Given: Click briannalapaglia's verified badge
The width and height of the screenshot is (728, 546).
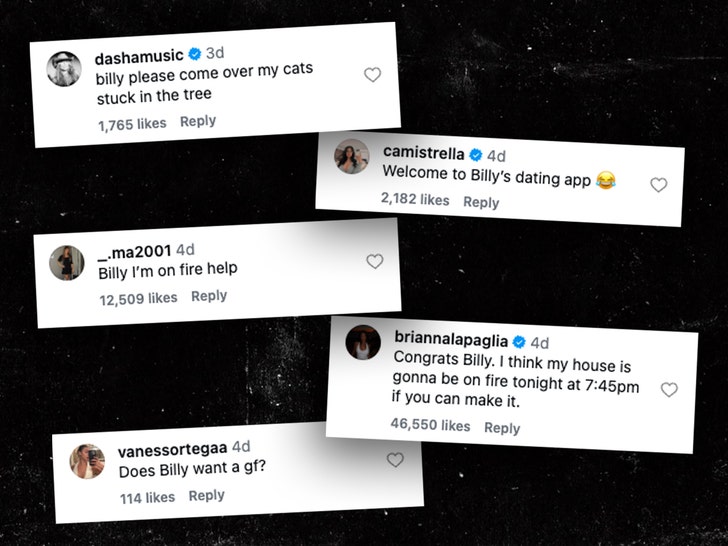Looking at the screenshot, I should pos(519,342).
